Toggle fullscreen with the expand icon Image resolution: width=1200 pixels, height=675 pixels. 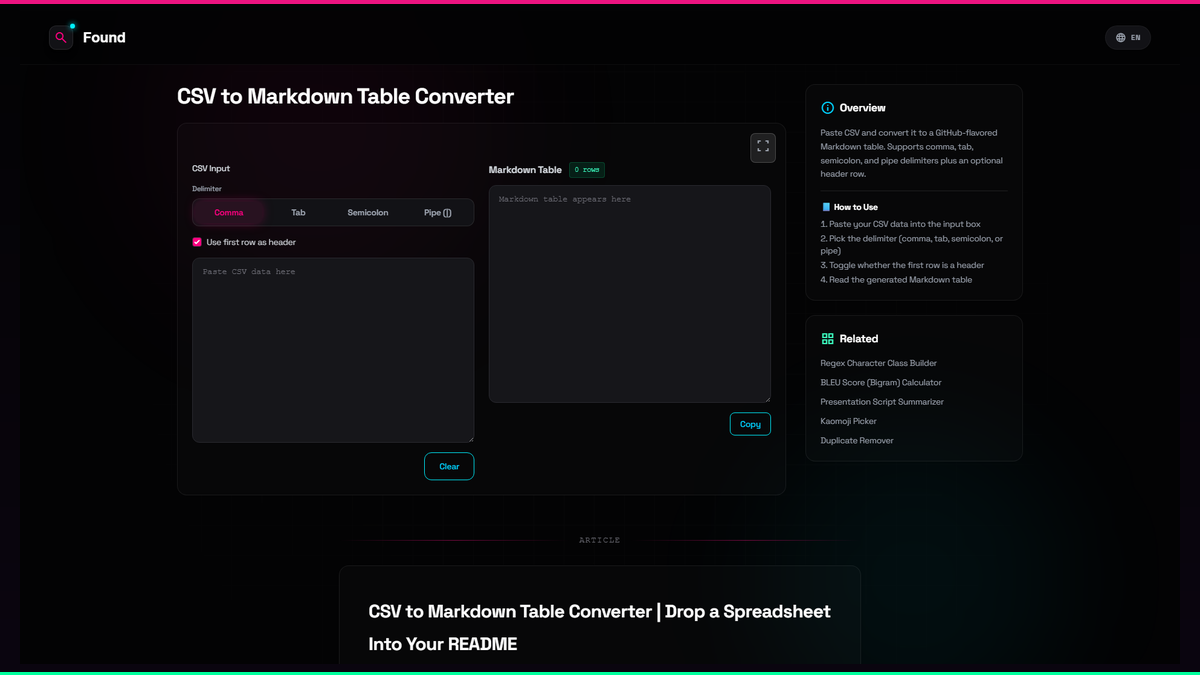coord(763,147)
